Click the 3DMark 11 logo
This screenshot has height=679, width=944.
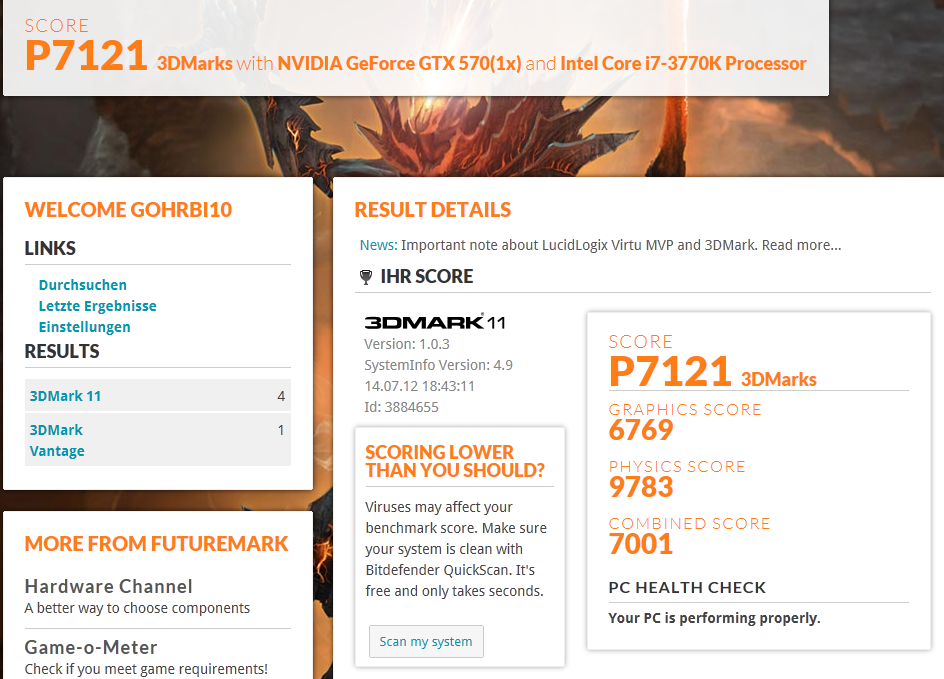[435, 322]
